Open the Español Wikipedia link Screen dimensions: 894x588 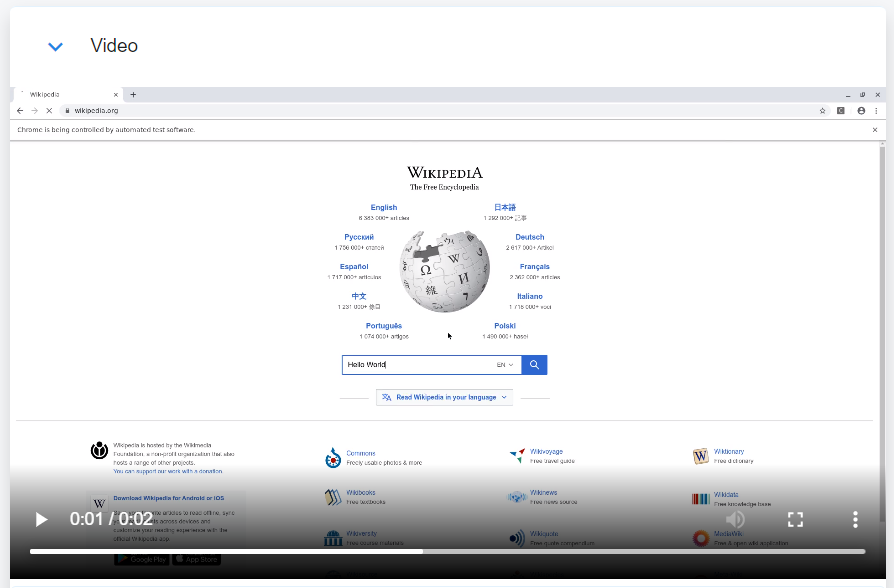pyautogui.click(x=354, y=267)
